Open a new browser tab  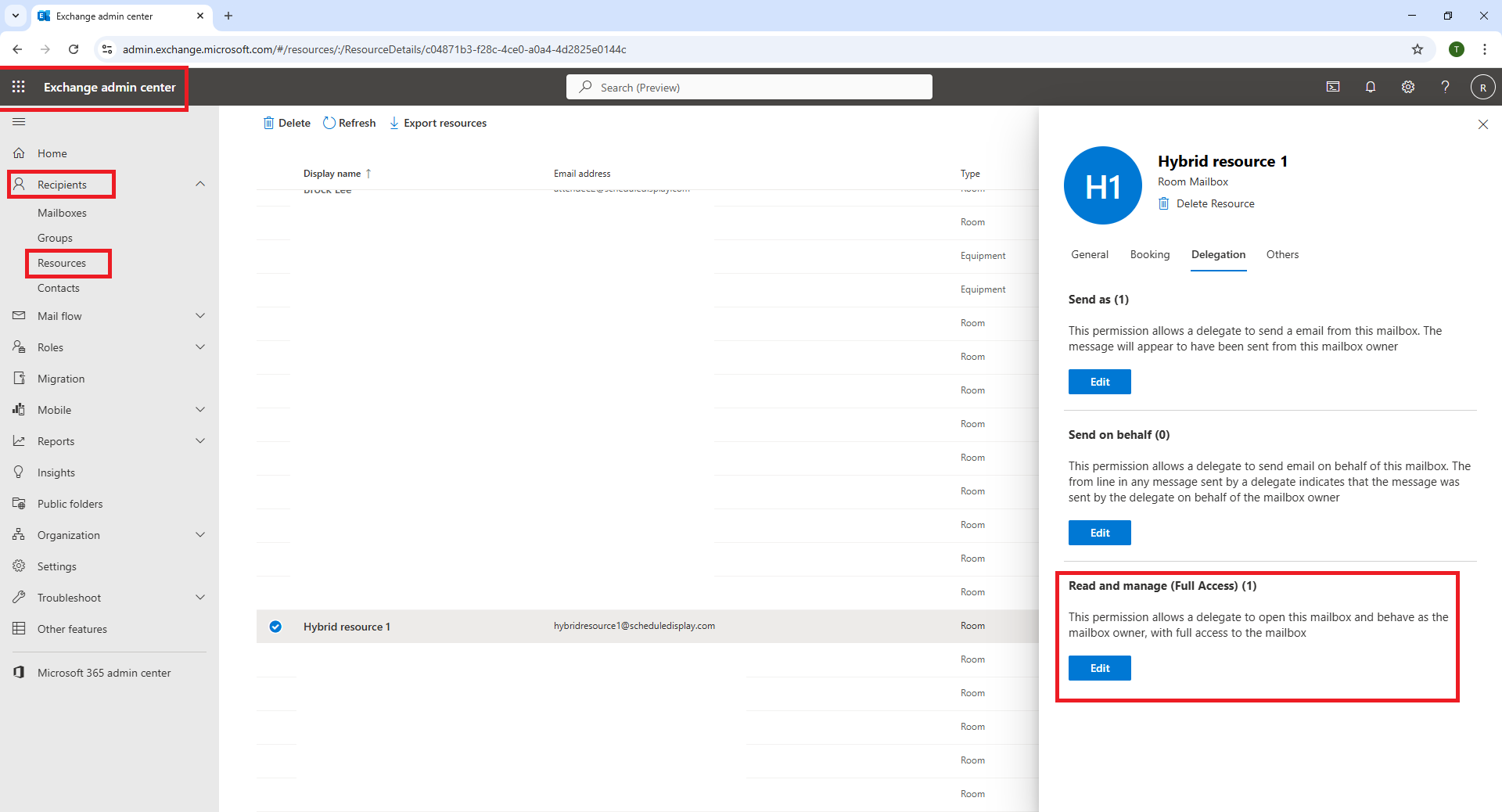click(228, 16)
